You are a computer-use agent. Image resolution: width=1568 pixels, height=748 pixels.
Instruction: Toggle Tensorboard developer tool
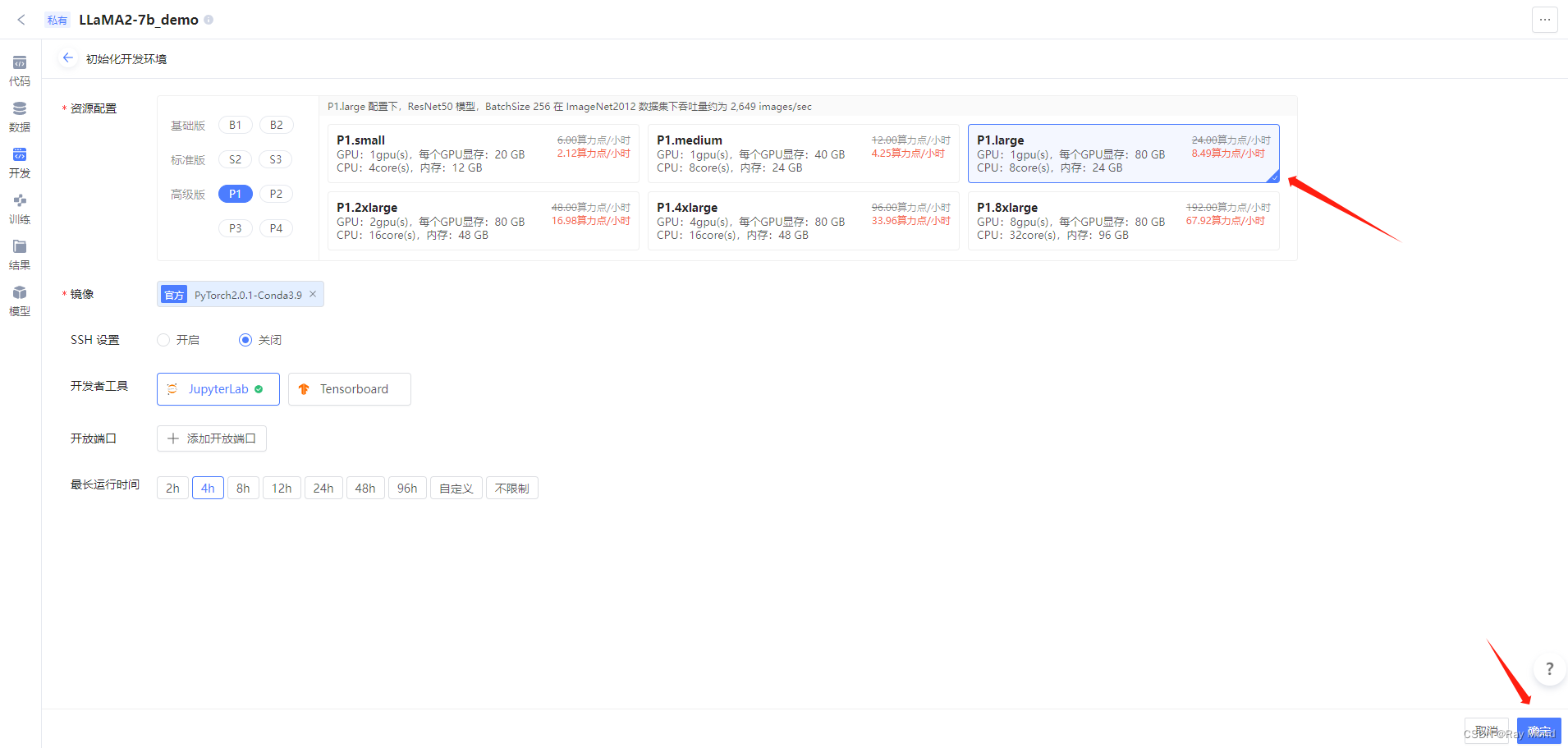[x=350, y=389]
